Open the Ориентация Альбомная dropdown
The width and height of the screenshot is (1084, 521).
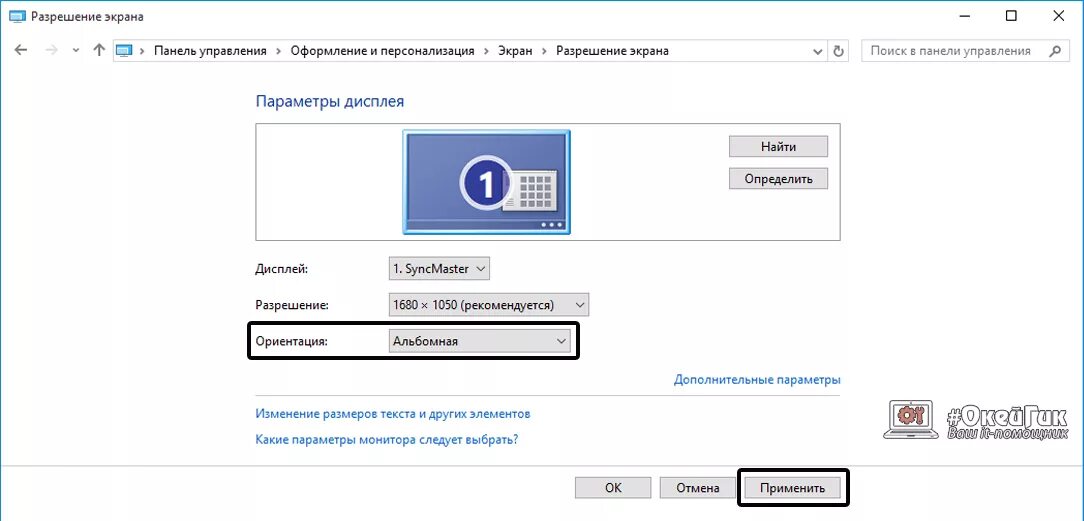tap(479, 341)
